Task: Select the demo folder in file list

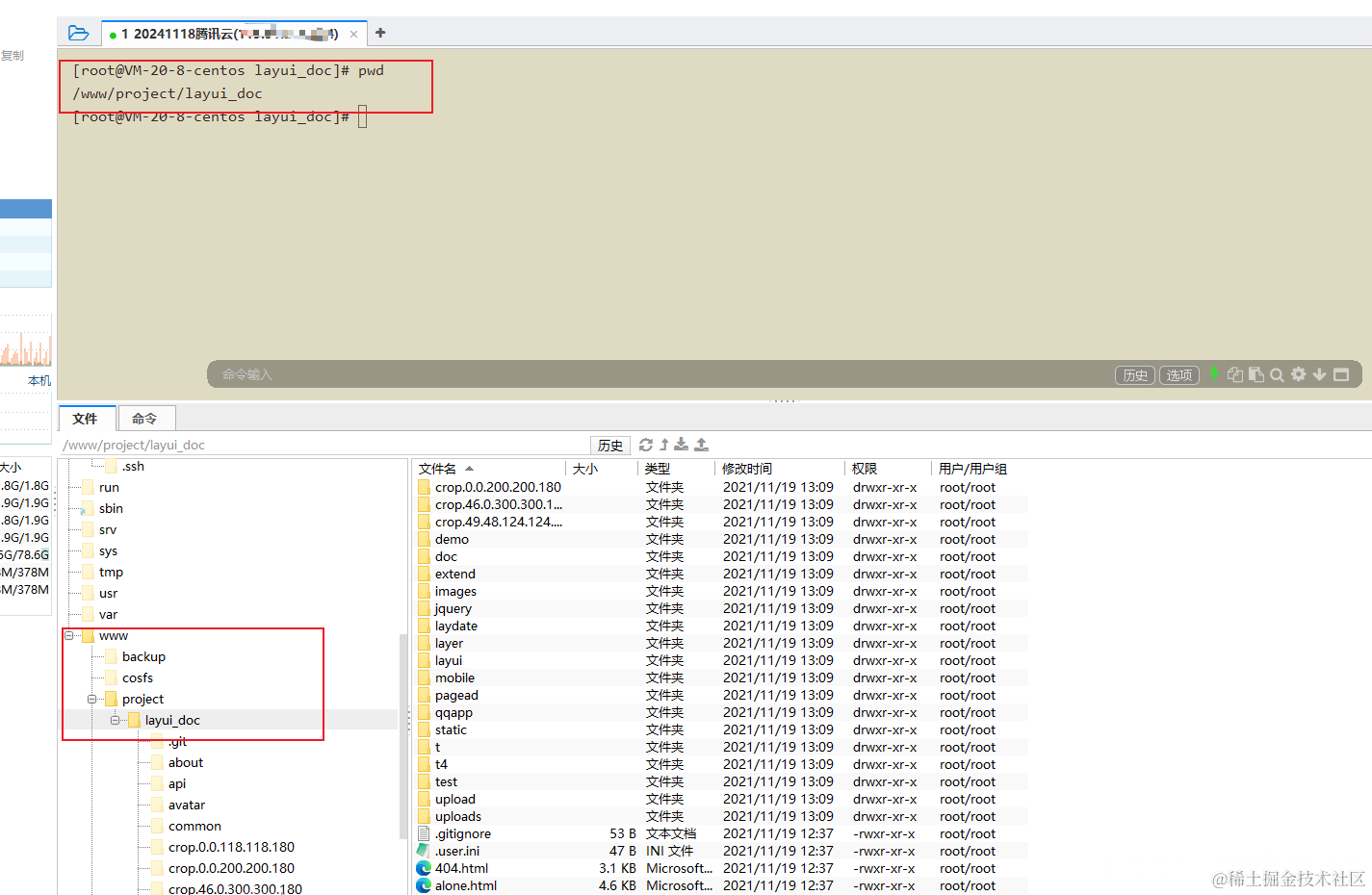Action: coord(452,539)
